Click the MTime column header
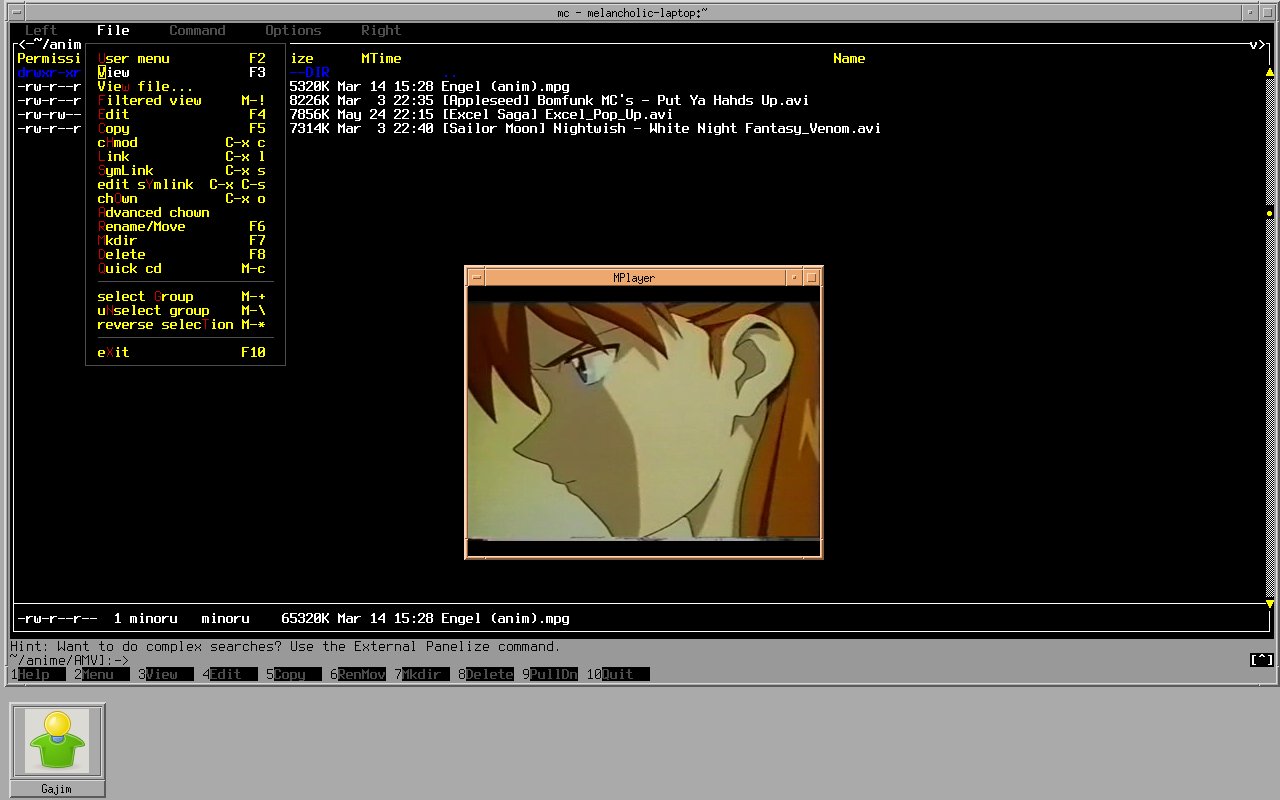The image size is (1280, 800). pyautogui.click(x=381, y=59)
